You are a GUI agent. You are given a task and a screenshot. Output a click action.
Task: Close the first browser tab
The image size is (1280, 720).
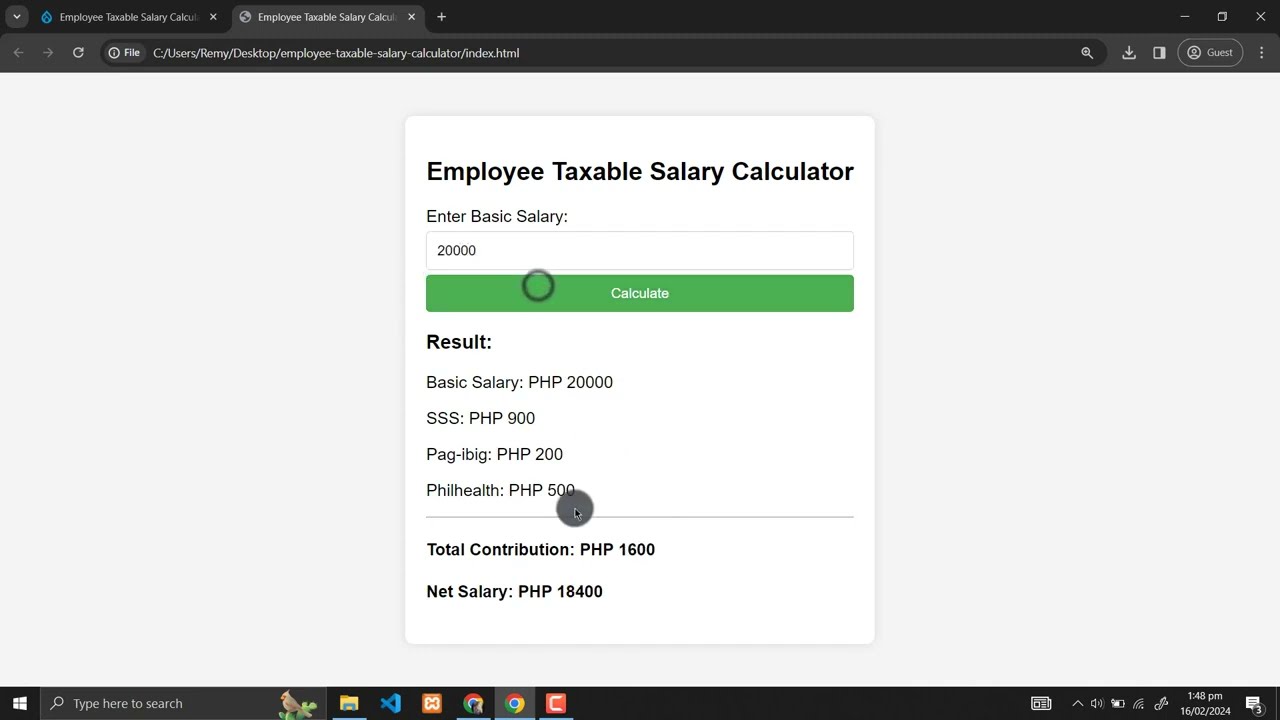[x=213, y=17]
